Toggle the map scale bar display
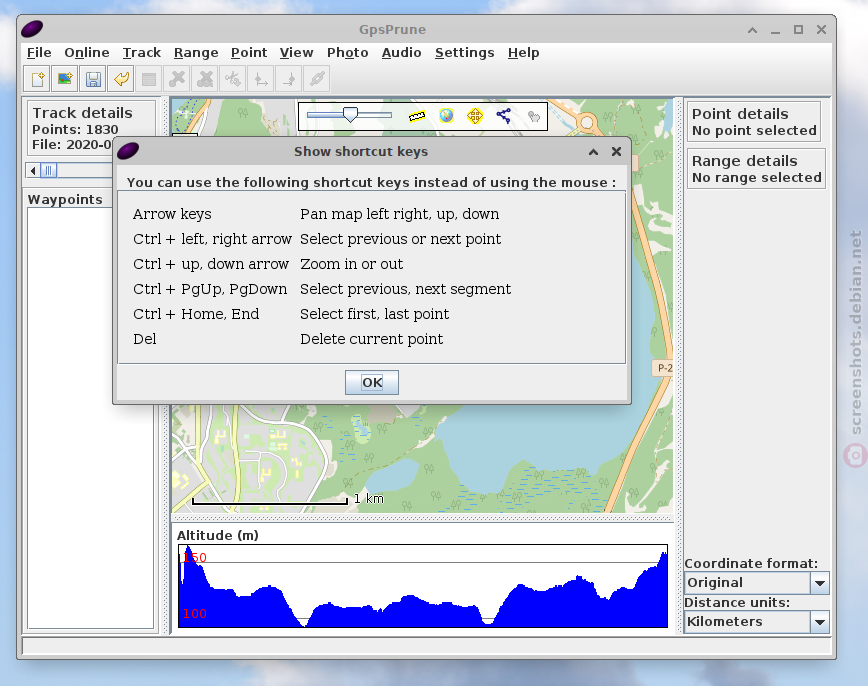This screenshot has height=686, width=868. coord(417,116)
